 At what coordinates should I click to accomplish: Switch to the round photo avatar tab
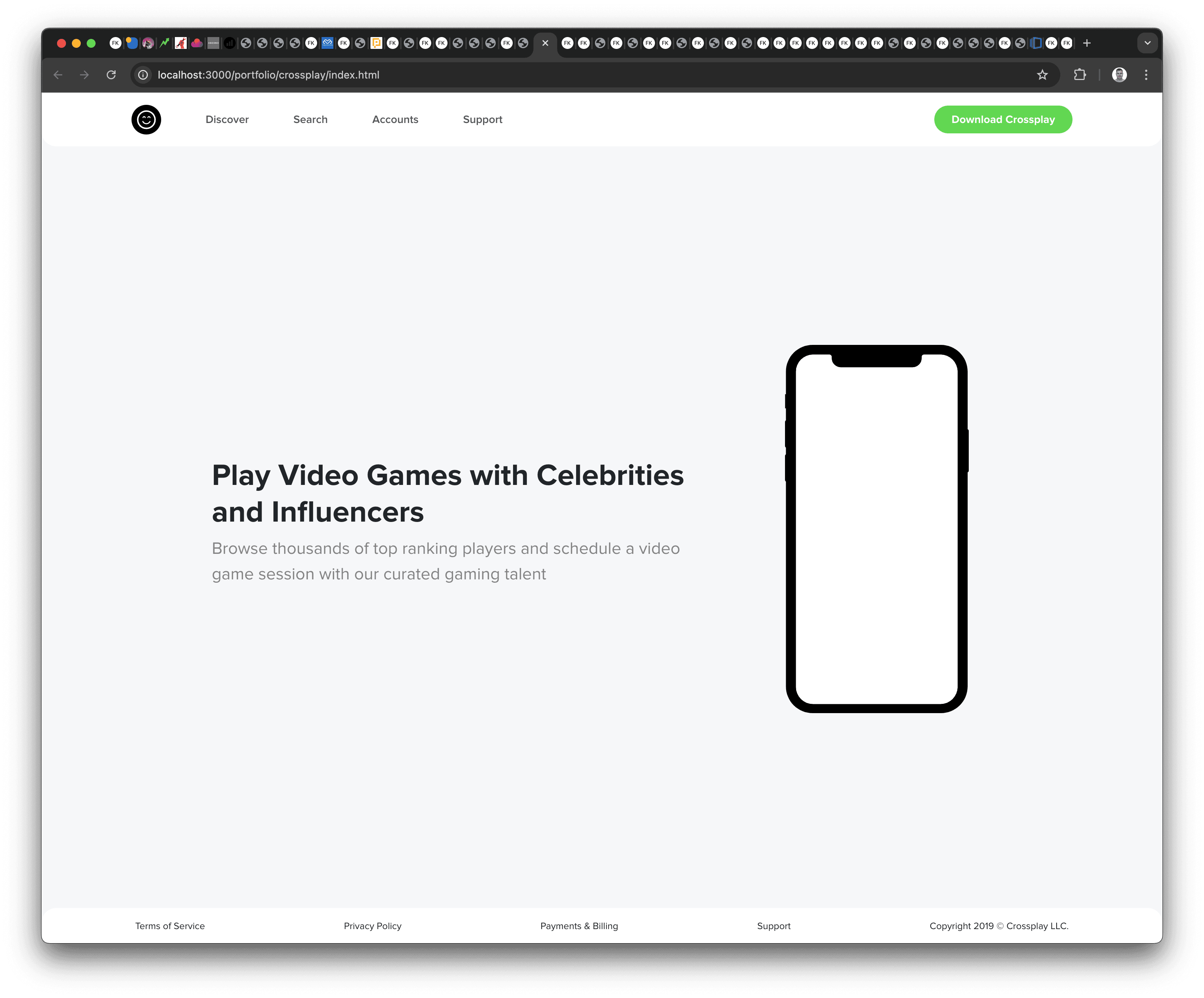tap(148, 43)
